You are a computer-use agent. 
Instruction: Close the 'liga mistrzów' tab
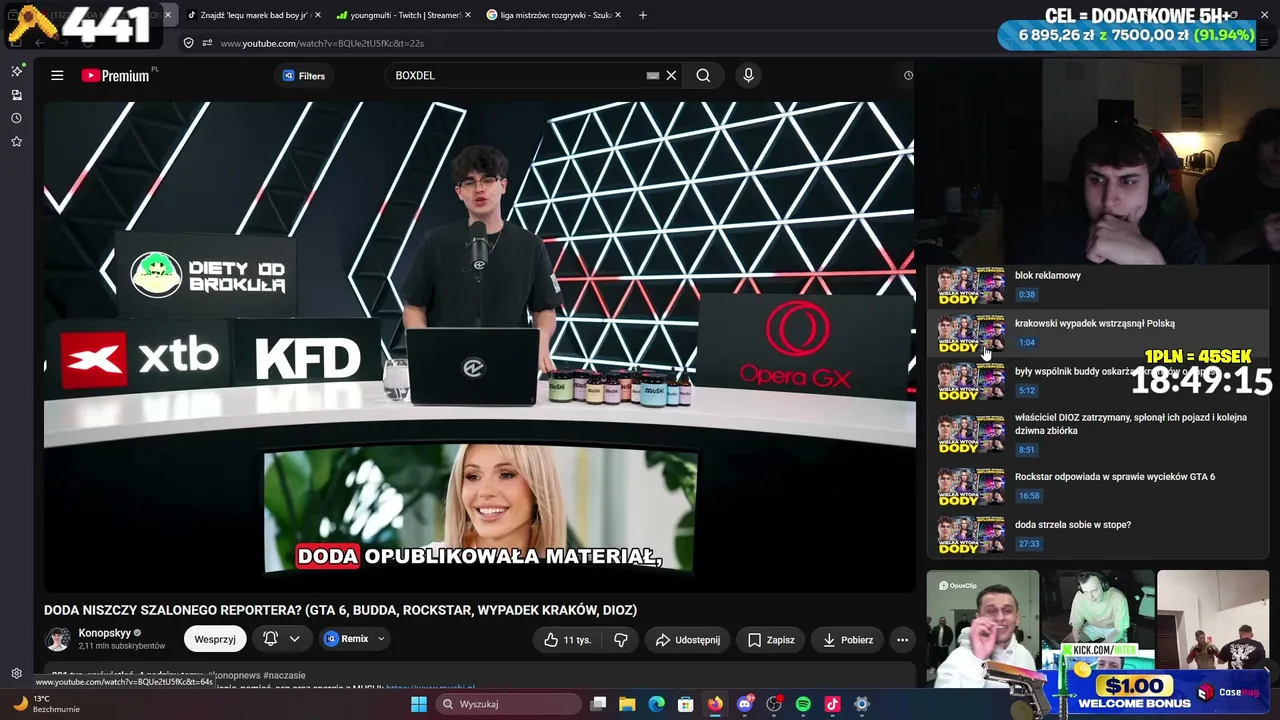click(618, 15)
